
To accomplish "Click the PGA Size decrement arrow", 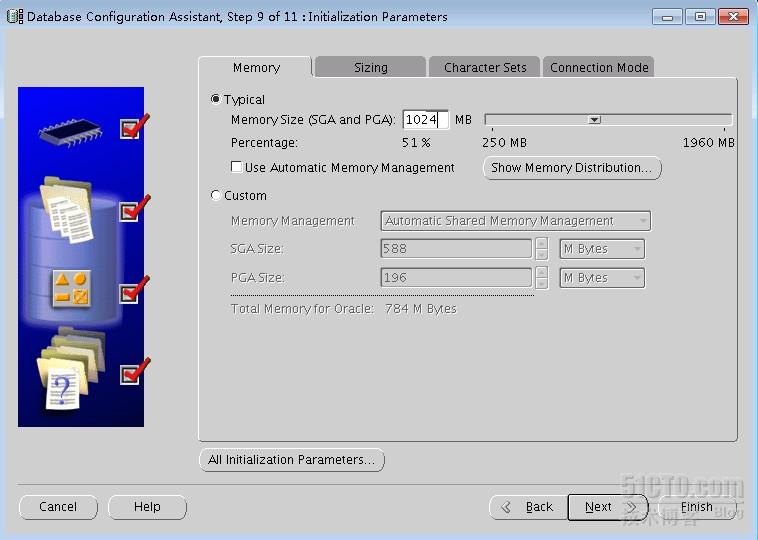I will tap(542, 283).
